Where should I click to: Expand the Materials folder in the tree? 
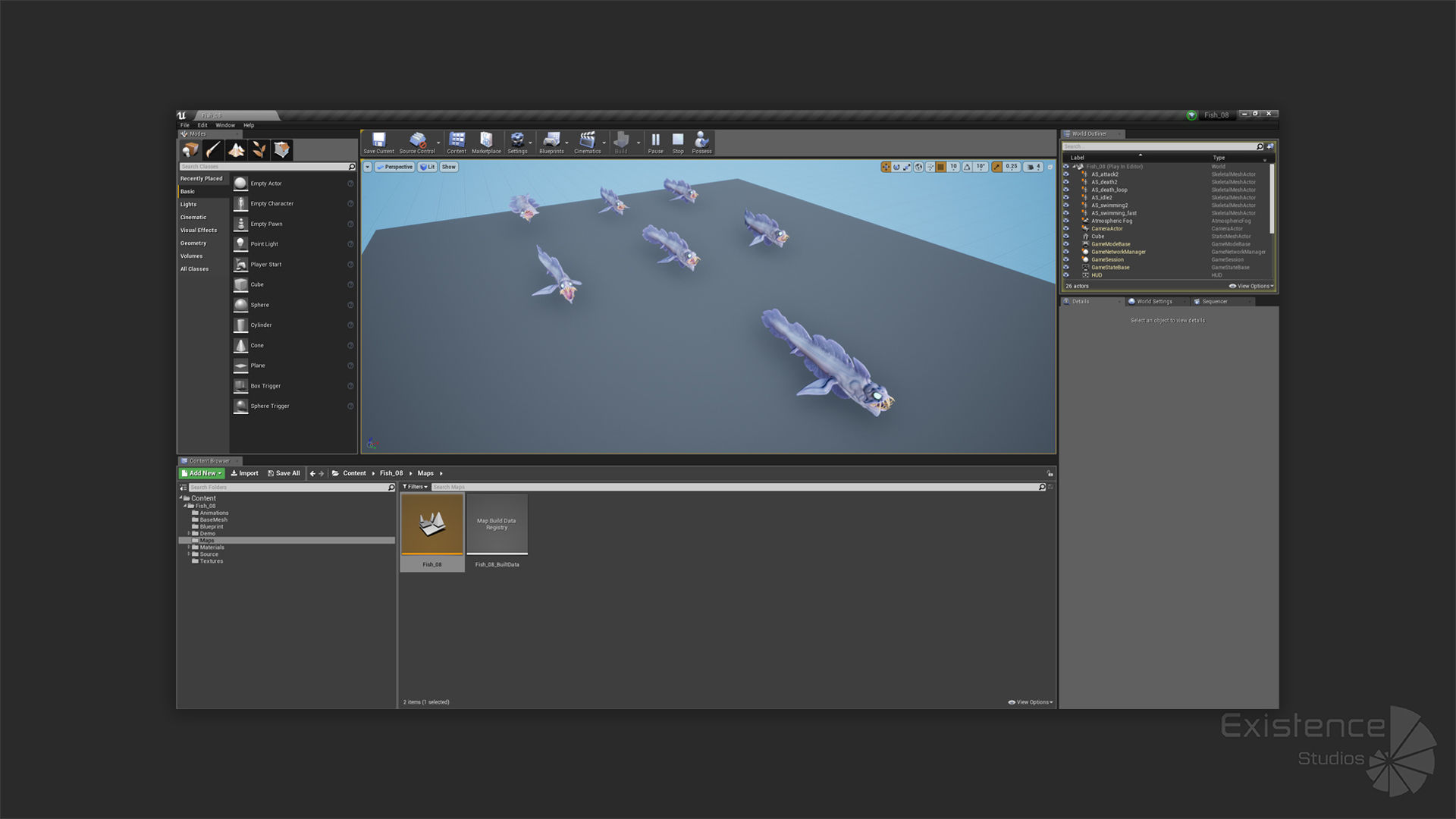[189, 547]
